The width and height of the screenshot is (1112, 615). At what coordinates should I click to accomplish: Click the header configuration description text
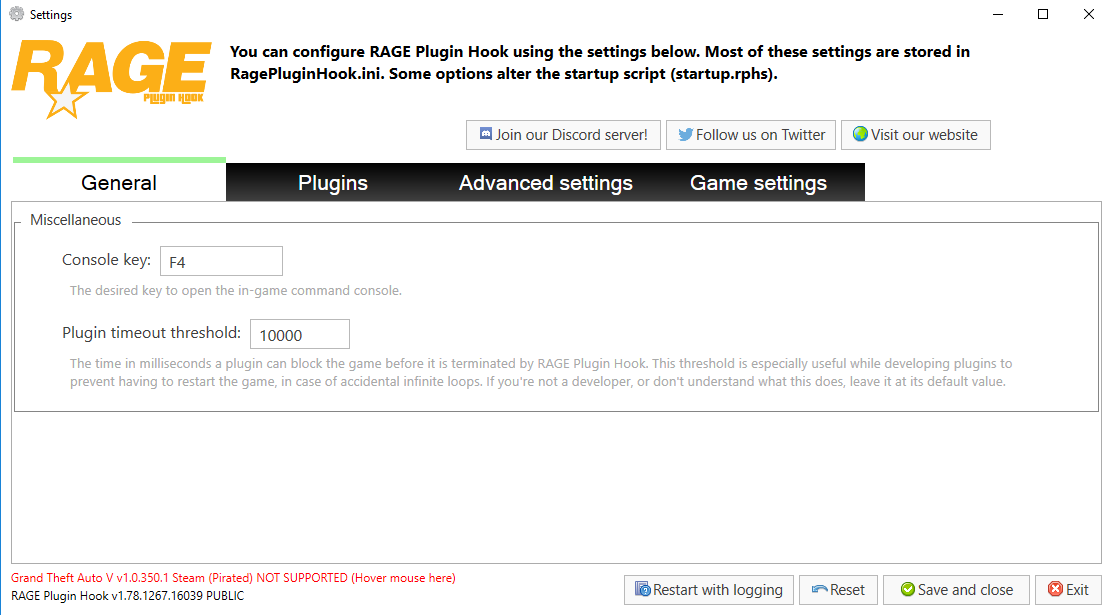pos(600,62)
